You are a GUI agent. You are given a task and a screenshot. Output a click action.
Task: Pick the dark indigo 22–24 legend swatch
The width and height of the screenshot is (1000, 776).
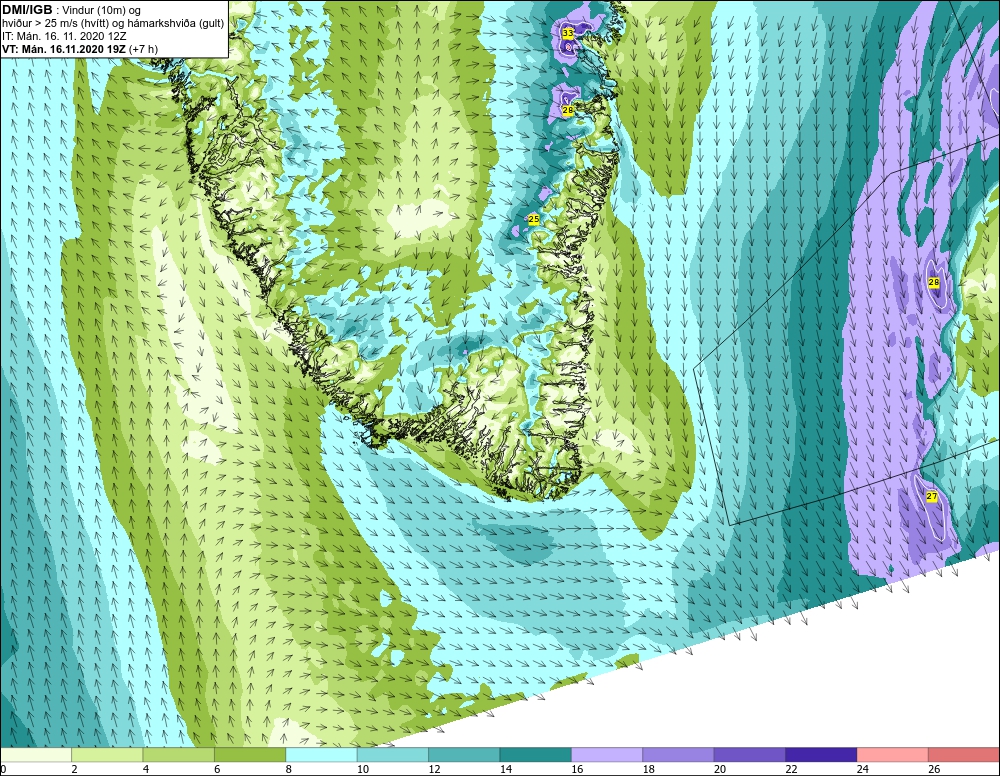point(821,755)
